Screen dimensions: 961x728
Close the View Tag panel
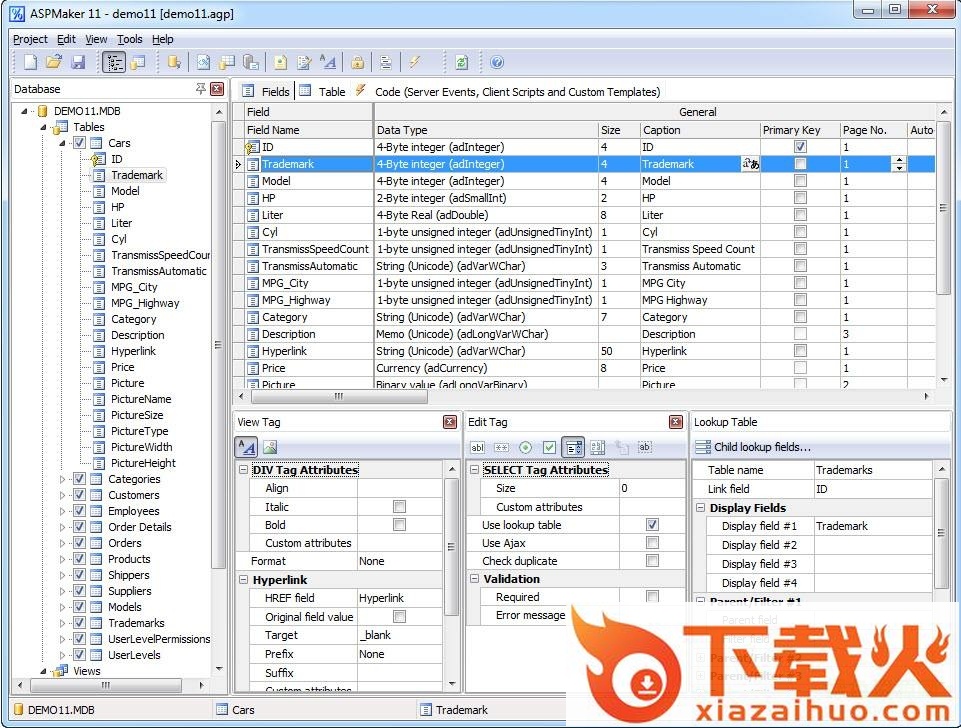(x=450, y=422)
